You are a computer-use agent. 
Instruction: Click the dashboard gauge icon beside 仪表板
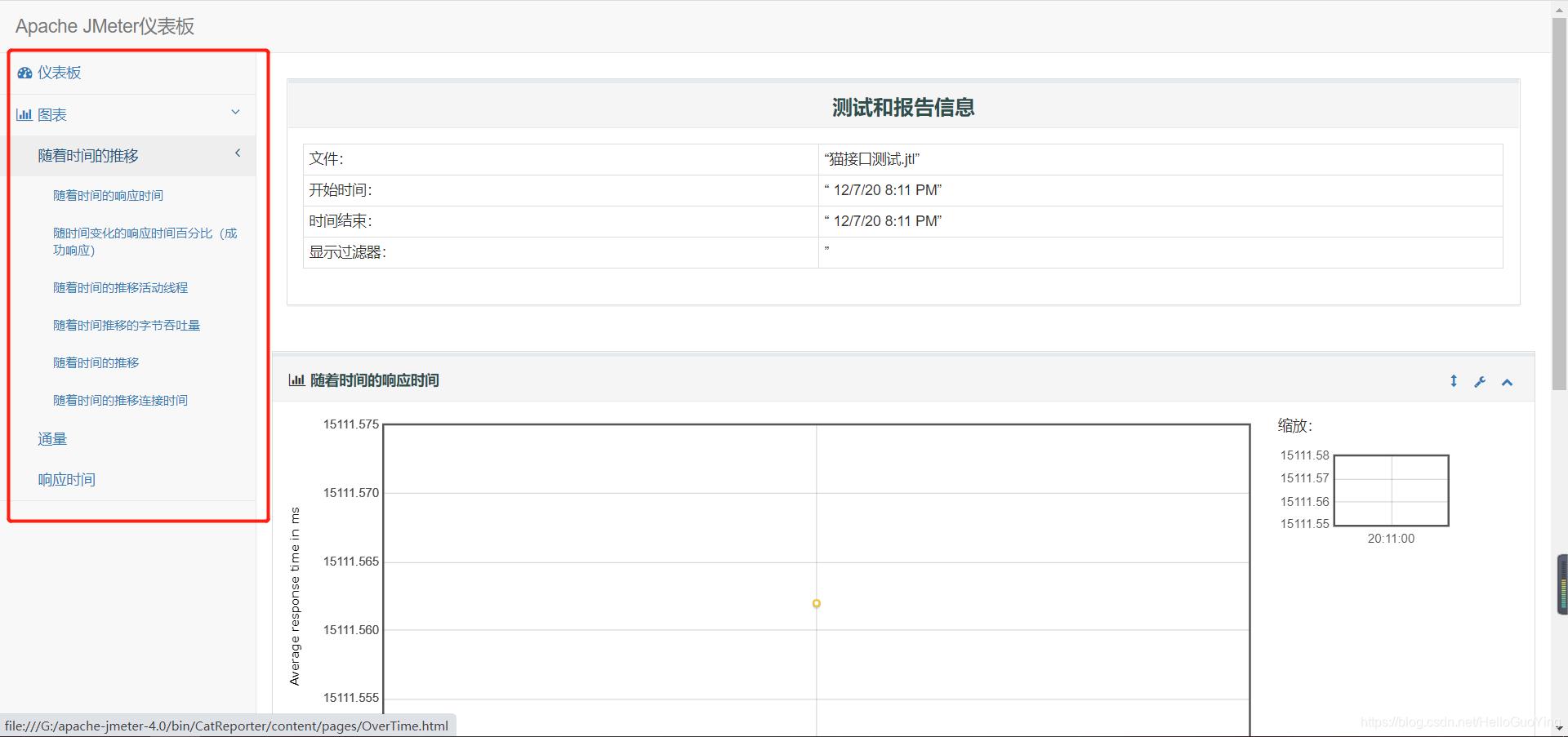point(24,73)
